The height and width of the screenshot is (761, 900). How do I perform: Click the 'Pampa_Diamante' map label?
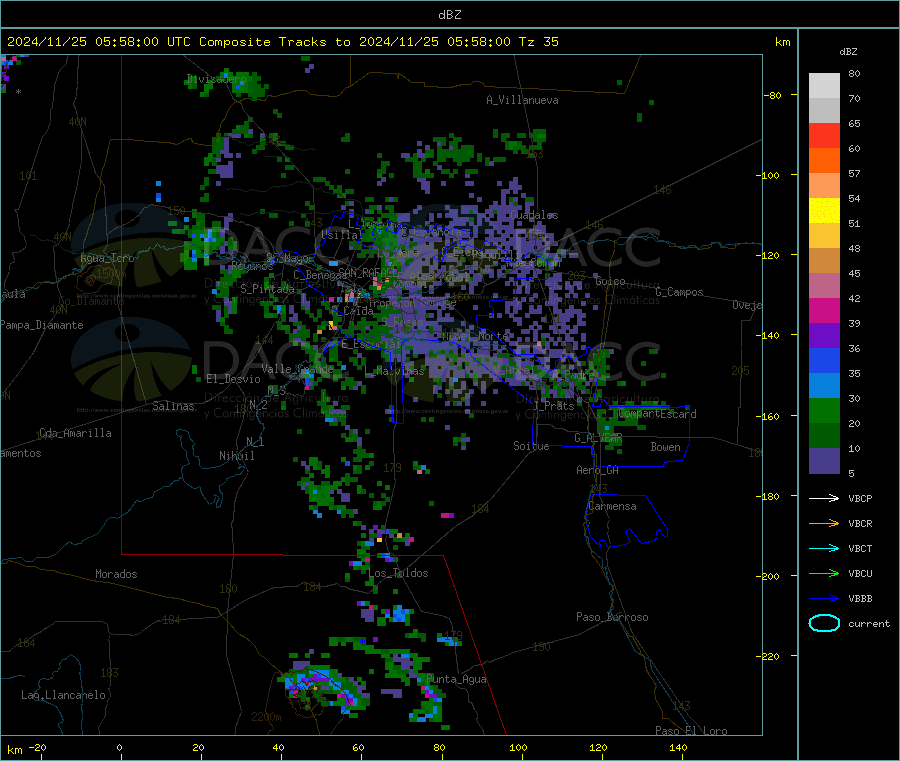tap(41, 325)
